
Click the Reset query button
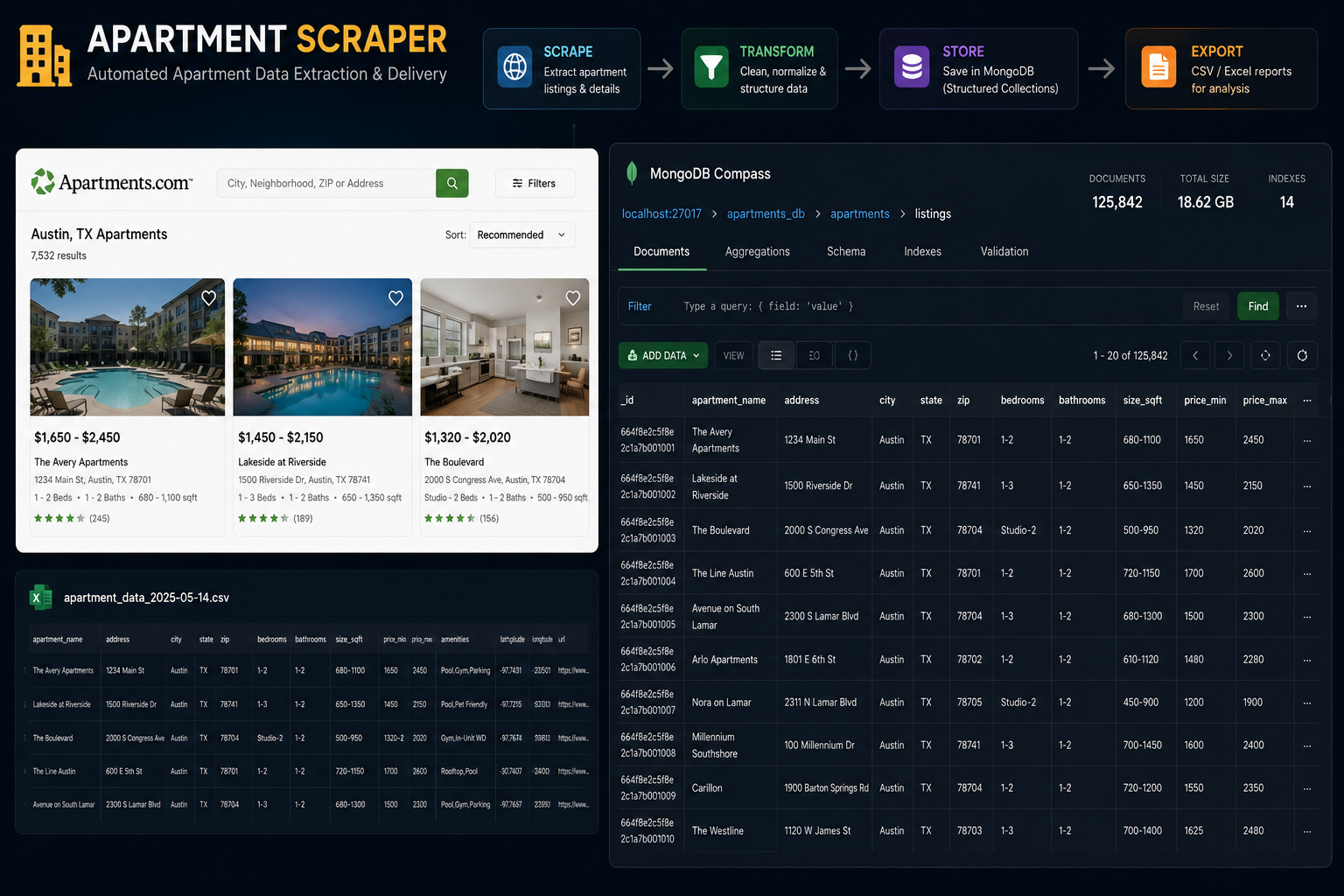click(1206, 306)
